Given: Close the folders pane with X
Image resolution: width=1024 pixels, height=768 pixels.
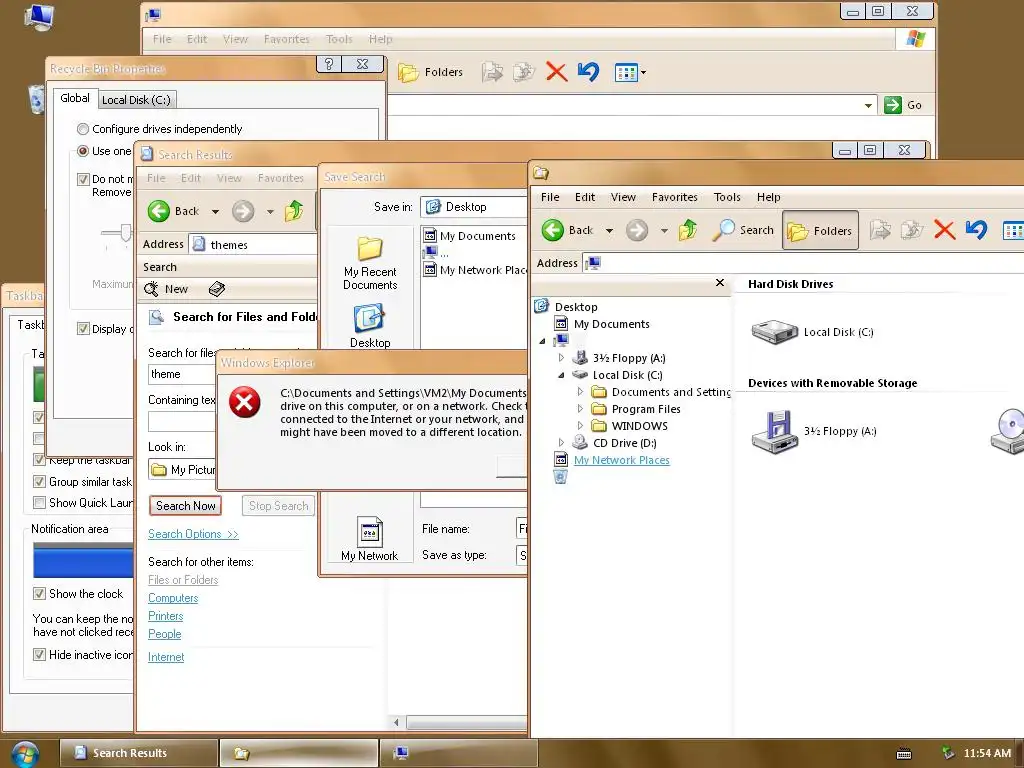Looking at the screenshot, I should point(720,283).
